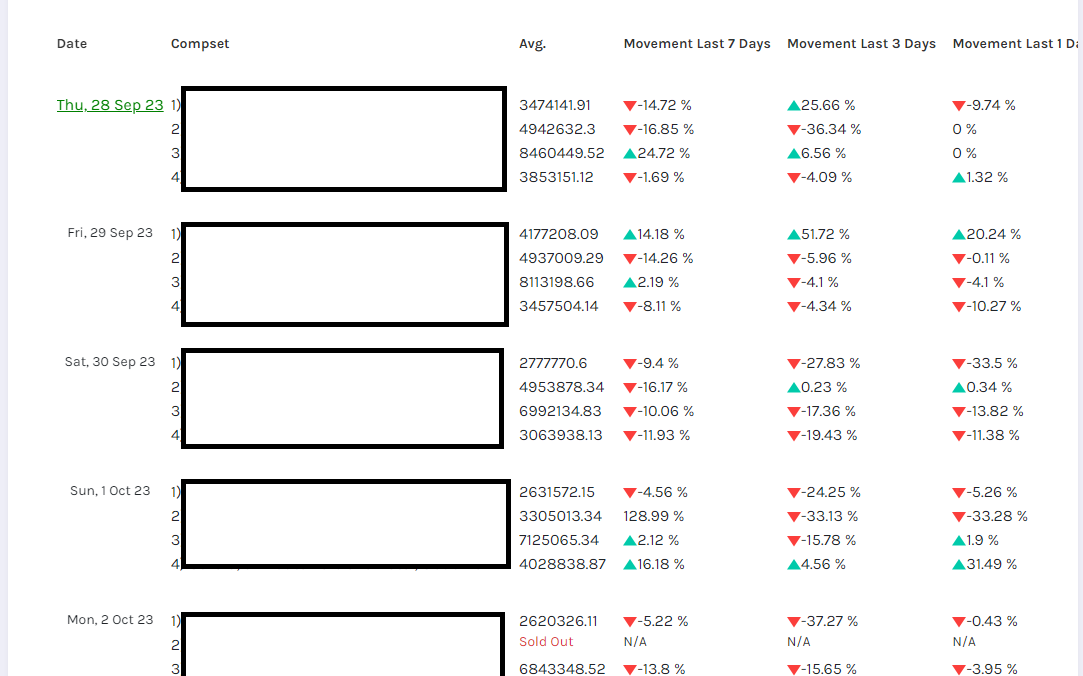Click the green up arrow beside 25.66 %
The image size is (1083, 676).
click(x=794, y=106)
